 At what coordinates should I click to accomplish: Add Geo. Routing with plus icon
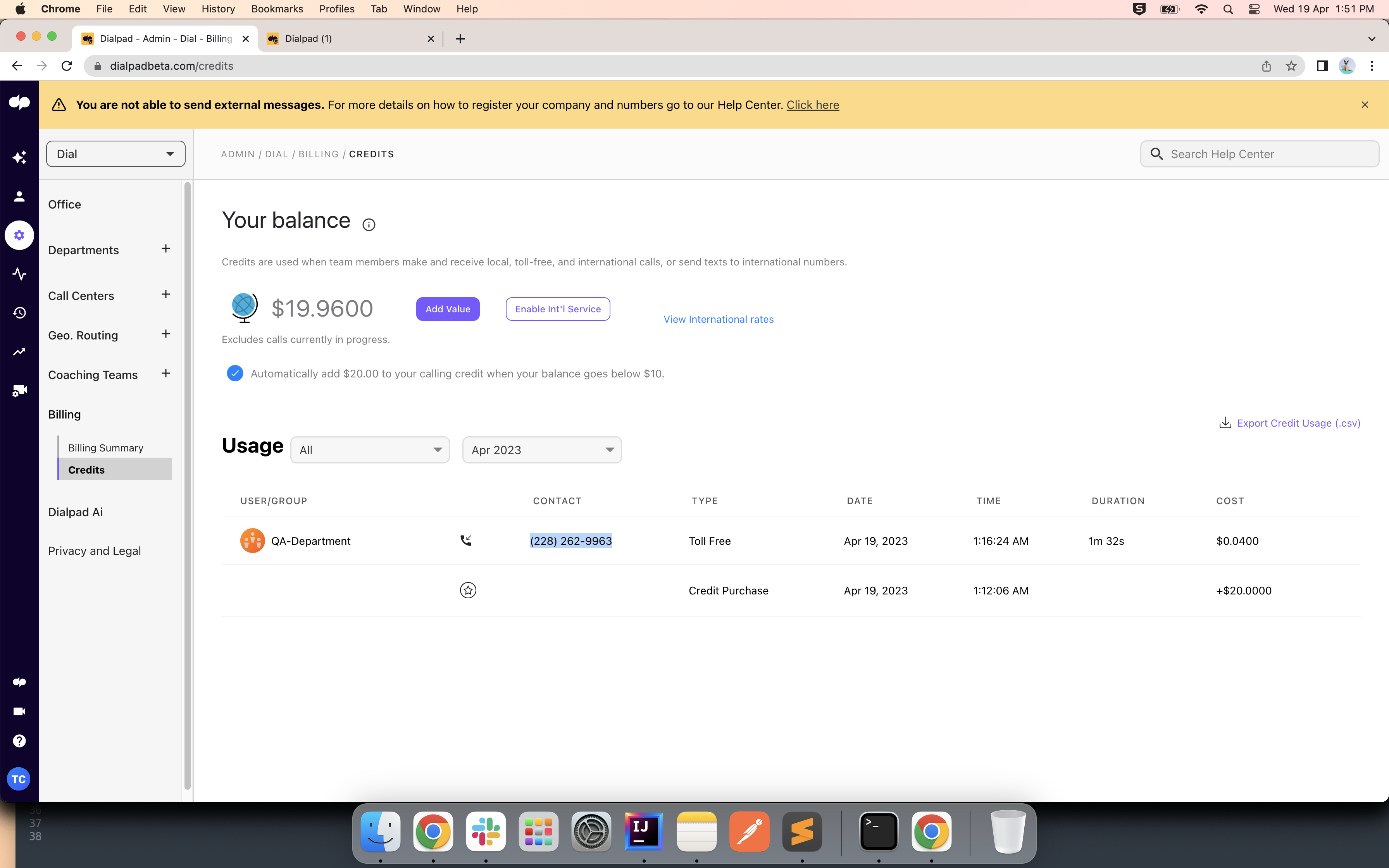coord(166,334)
